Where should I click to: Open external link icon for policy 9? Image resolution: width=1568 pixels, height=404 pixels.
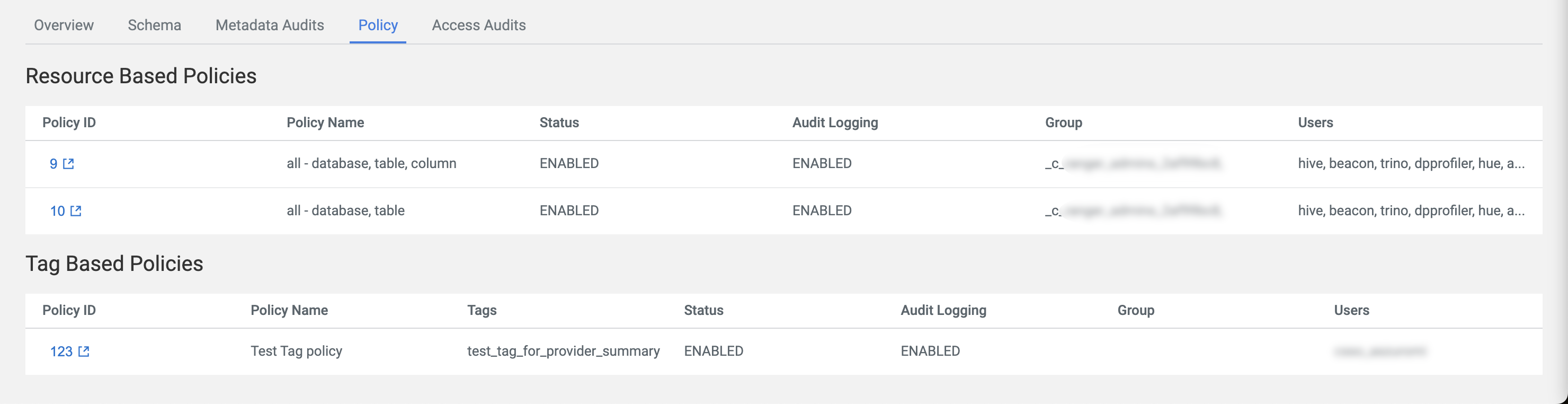click(69, 164)
